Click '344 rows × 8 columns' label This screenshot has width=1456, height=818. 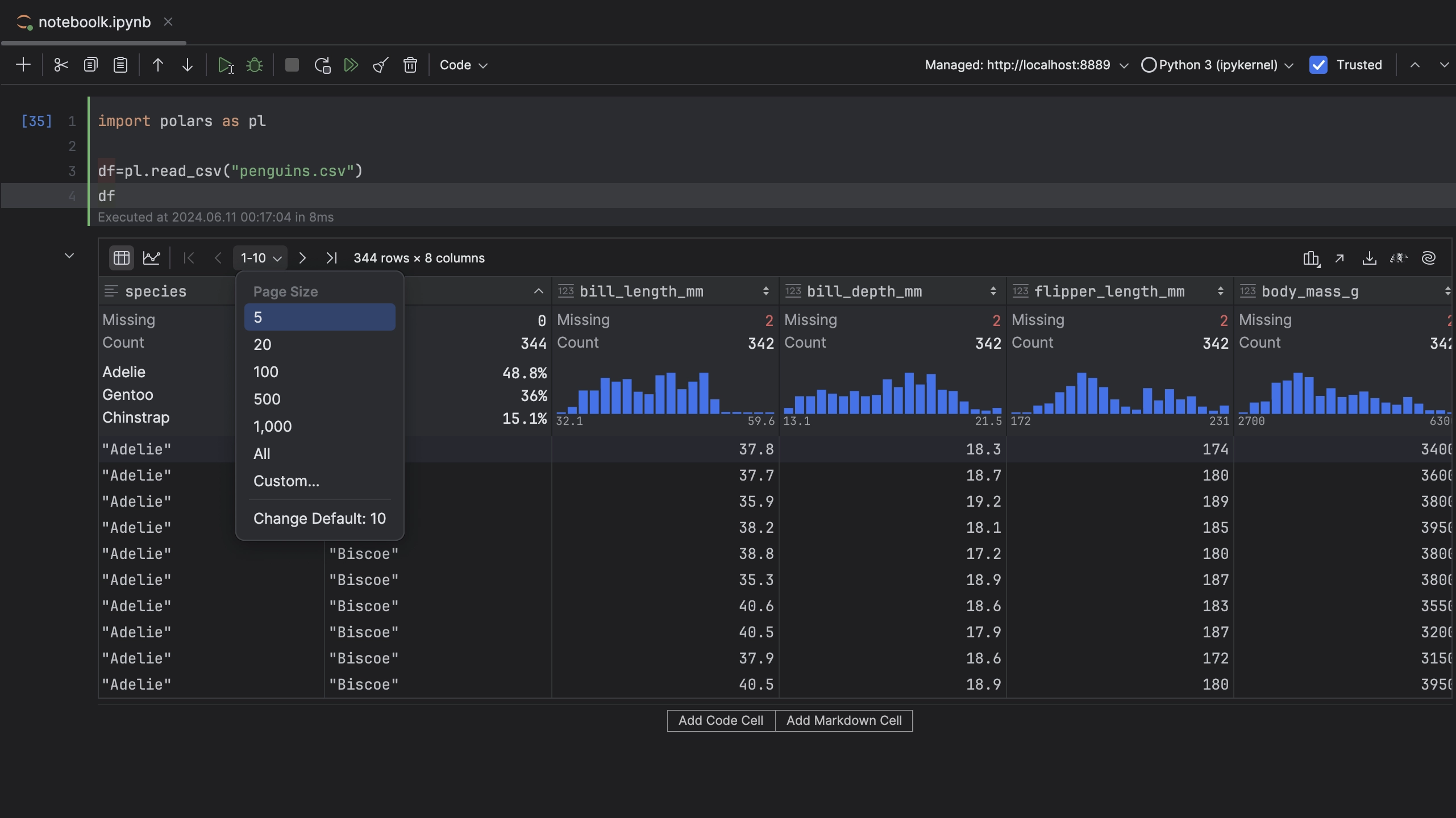(x=419, y=258)
